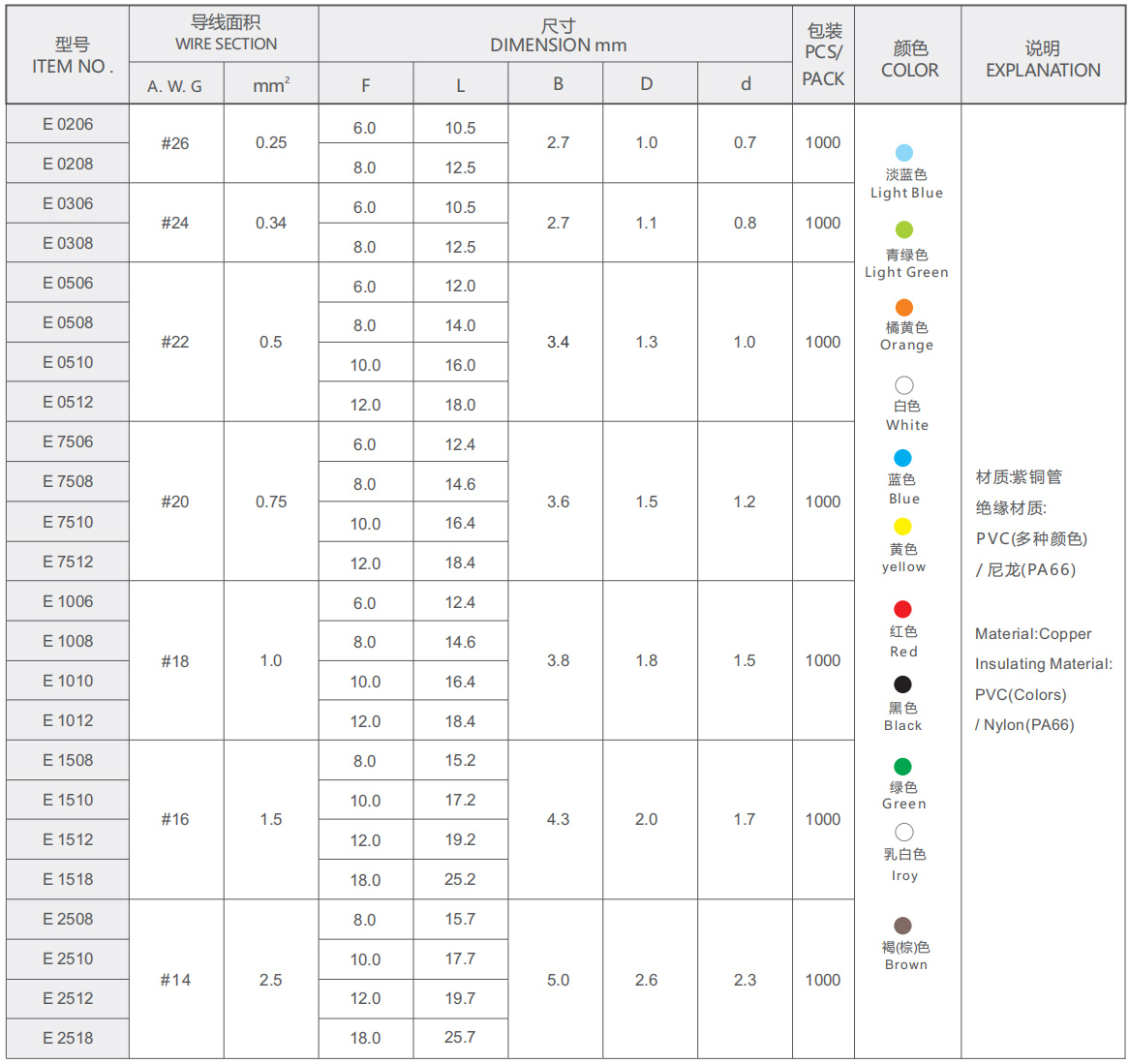Click the Insulating Material: text line
This screenshot has width=1129, height=1064.
tap(1044, 664)
